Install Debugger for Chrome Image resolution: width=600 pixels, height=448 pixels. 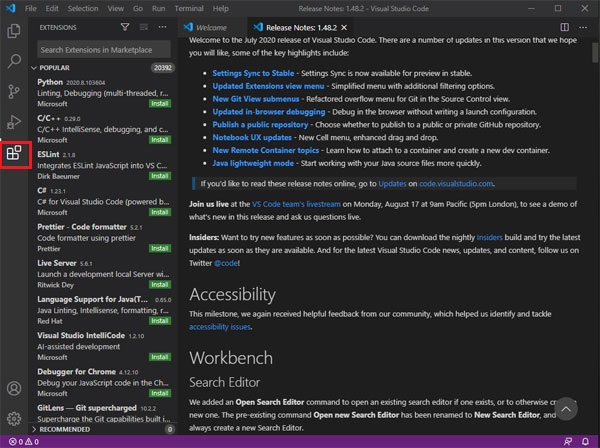(x=160, y=393)
